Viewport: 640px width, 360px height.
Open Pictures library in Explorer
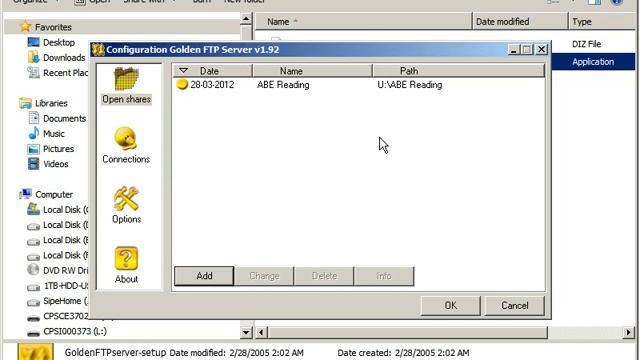click(58, 149)
